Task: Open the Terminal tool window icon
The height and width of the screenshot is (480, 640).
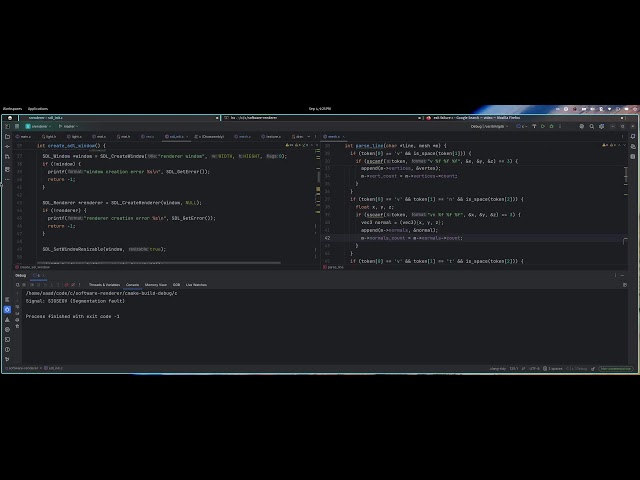Action: pos(7,340)
